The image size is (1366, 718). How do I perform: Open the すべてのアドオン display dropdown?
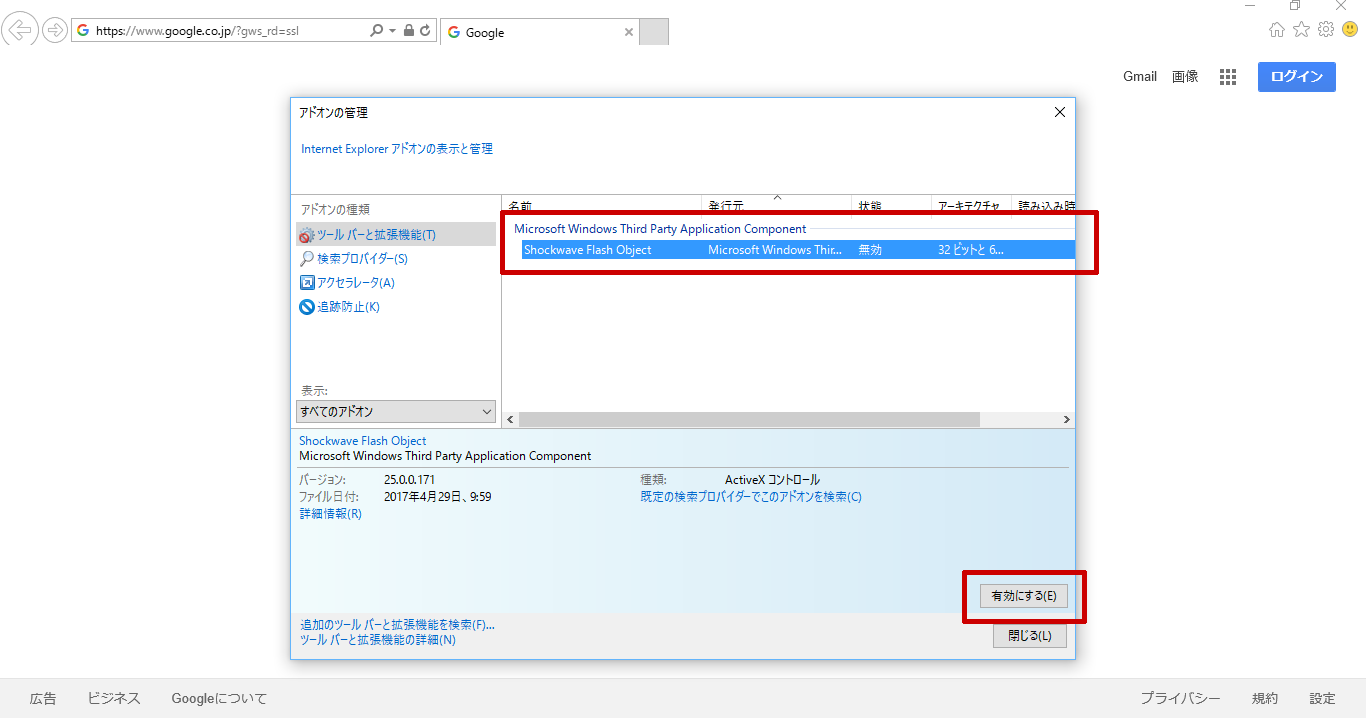[x=396, y=411]
